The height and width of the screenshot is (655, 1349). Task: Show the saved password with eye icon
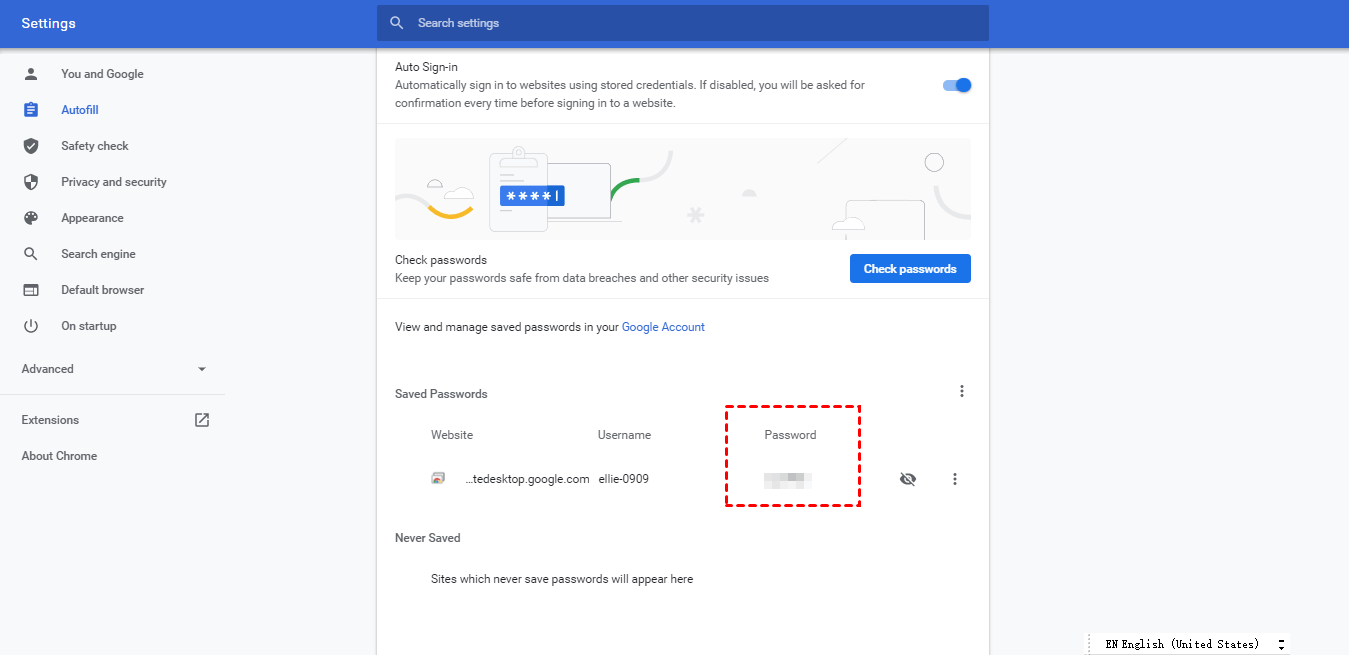tap(908, 479)
